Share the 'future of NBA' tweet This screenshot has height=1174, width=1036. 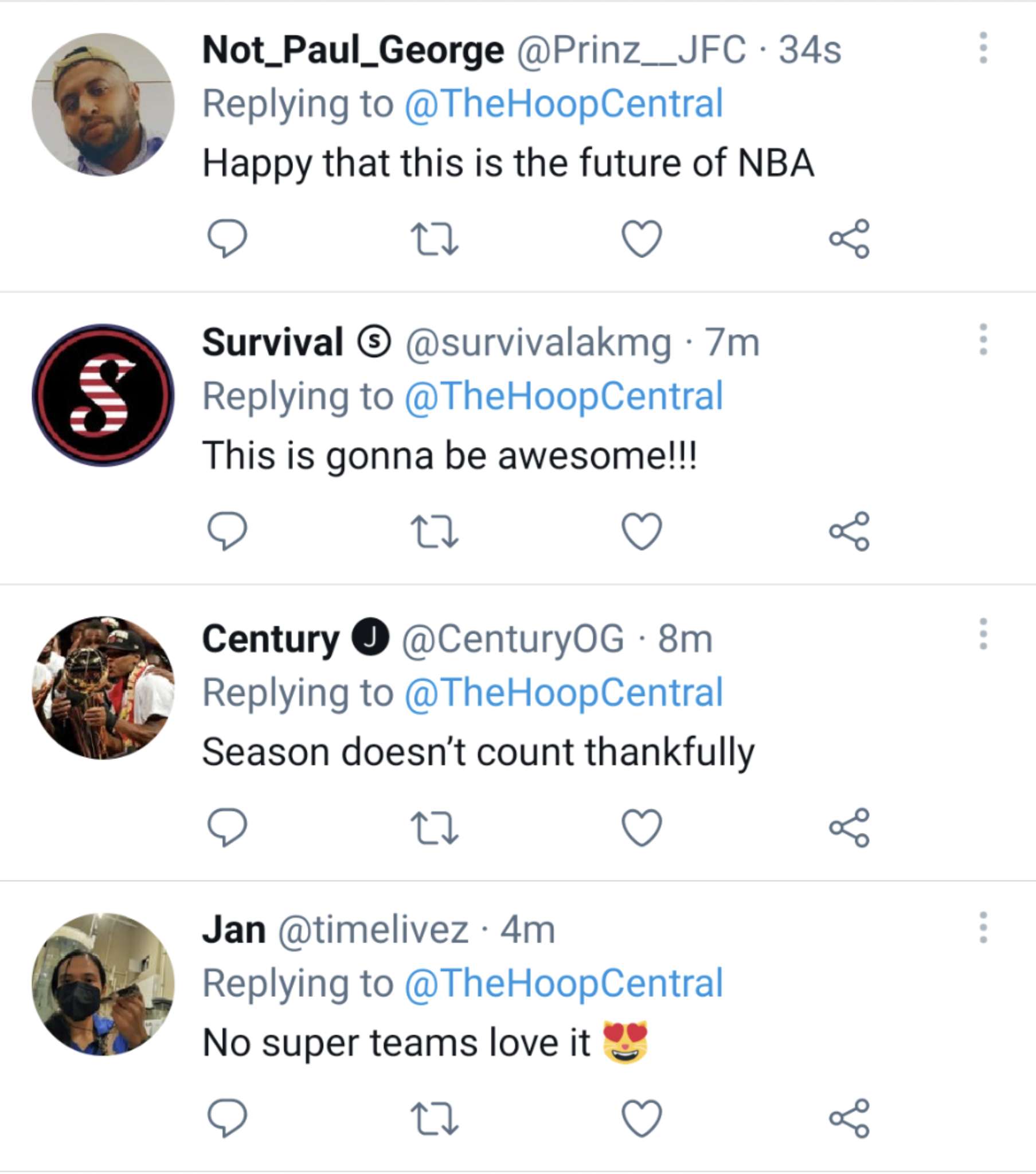pyautogui.click(x=849, y=238)
